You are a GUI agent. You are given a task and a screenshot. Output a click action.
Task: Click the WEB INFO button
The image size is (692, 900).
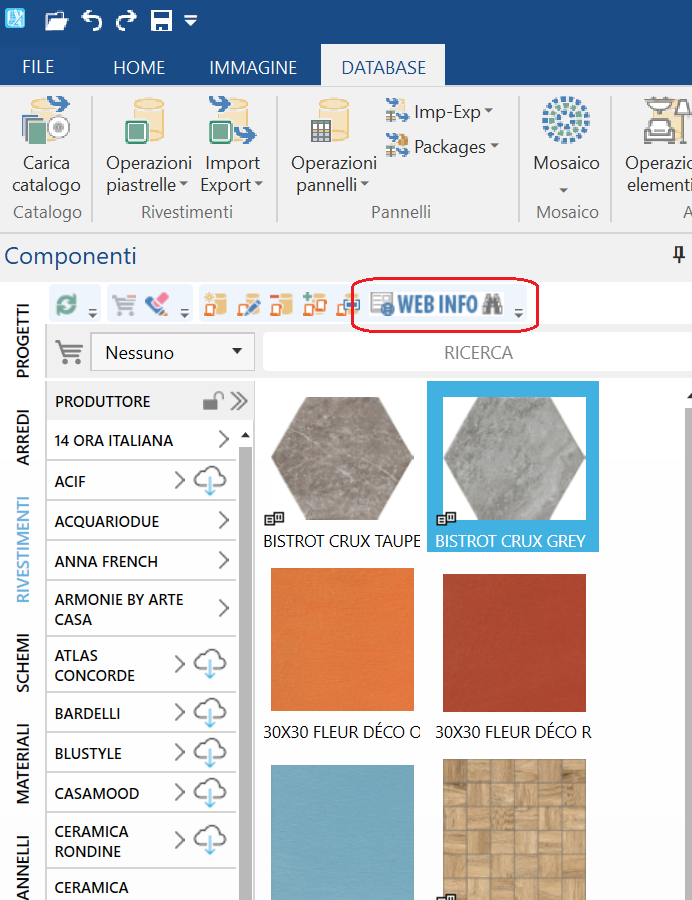click(x=437, y=304)
